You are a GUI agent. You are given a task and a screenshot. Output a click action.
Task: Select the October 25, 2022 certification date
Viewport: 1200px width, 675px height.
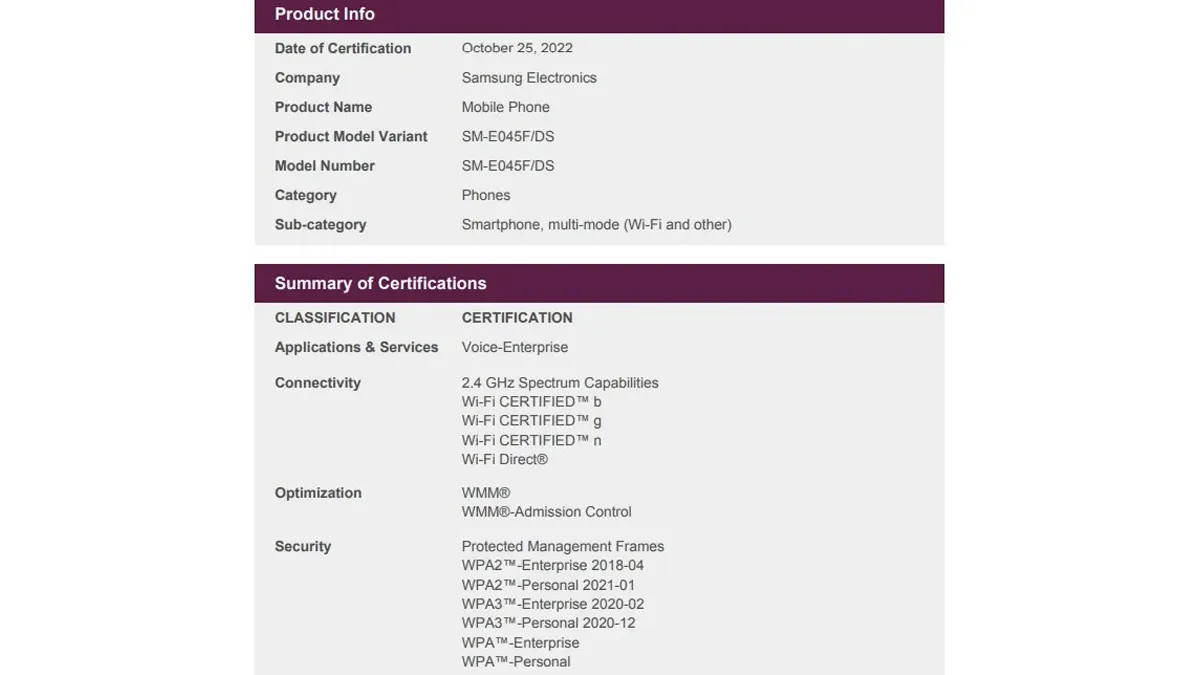click(517, 48)
